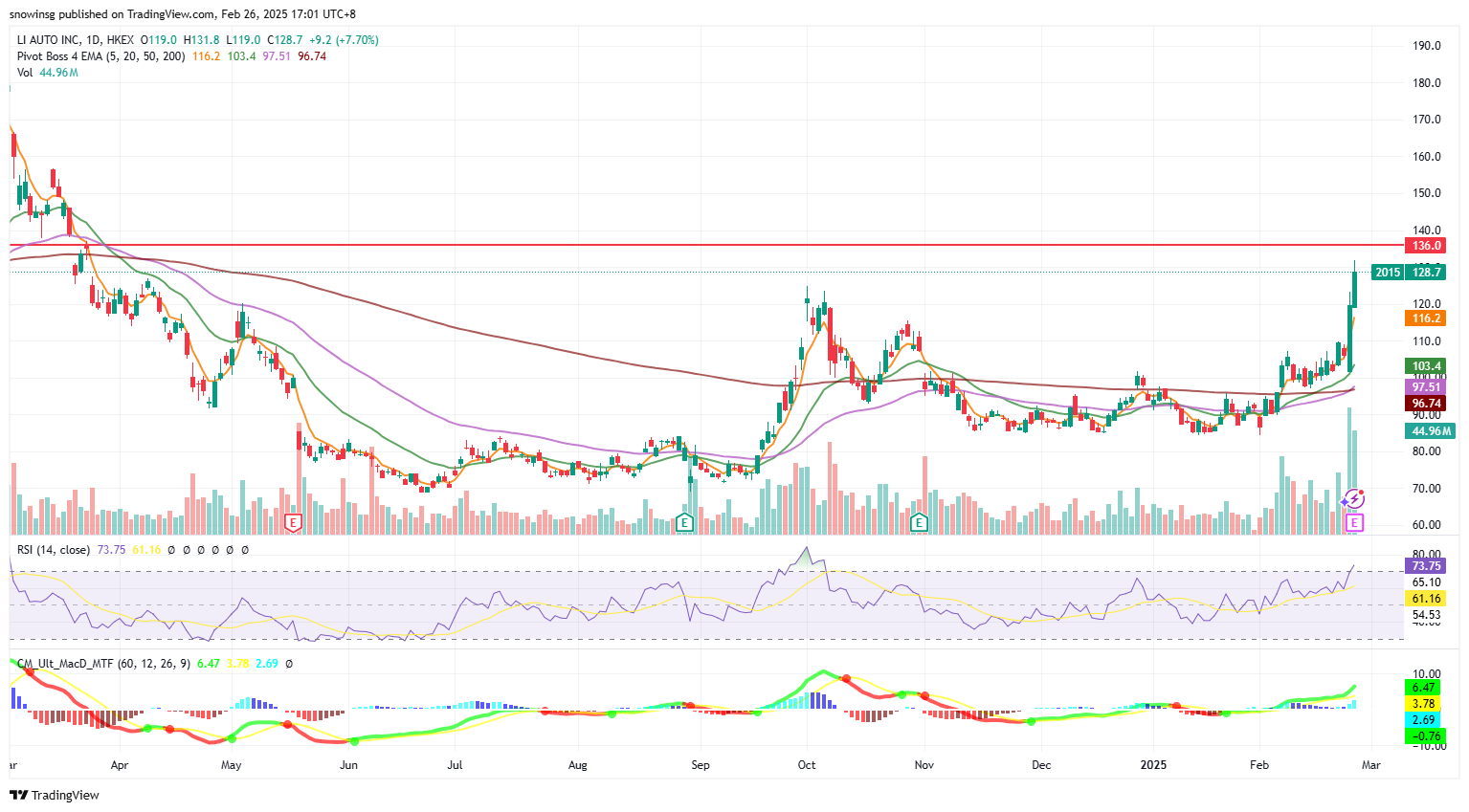The height and width of the screenshot is (812, 1469).
Task: Click the orange 116.2 EMA axis label
Action: click(x=1426, y=318)
